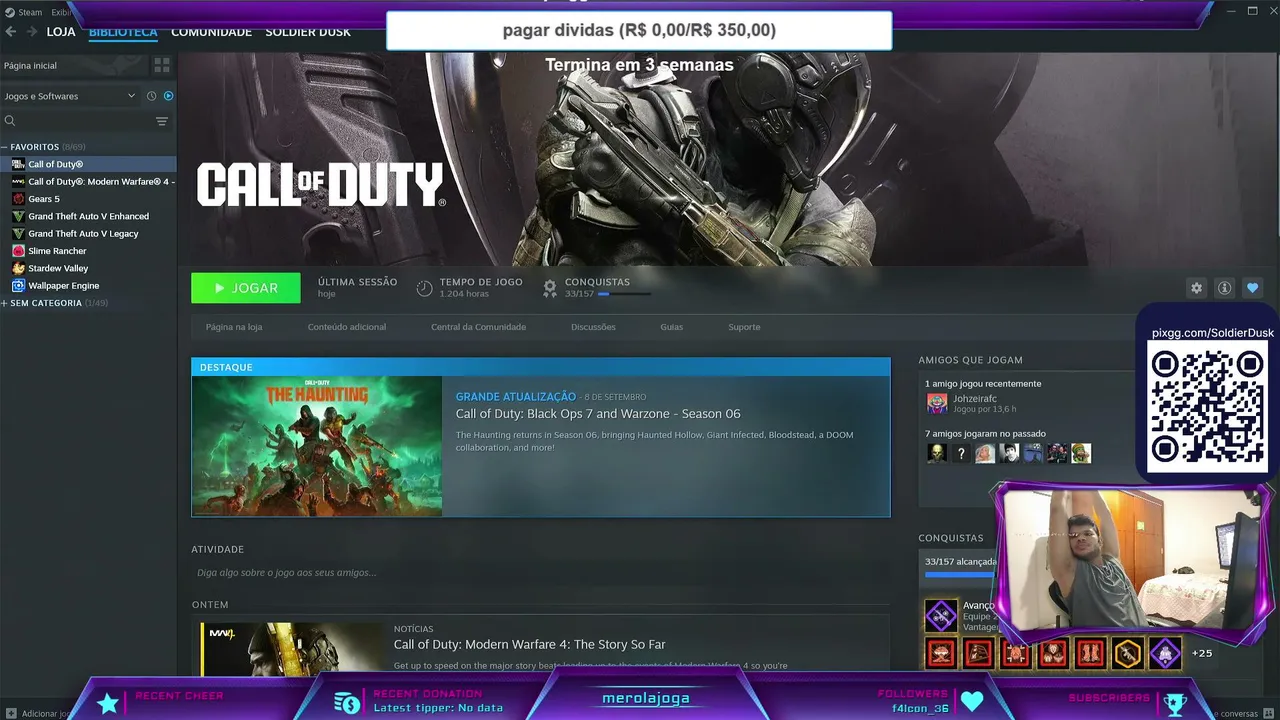The width and height of the screenshot is (1280, 720).
Task: Click the 33/157 achievements progress bar in sidebar
Action: coord(961,574)
